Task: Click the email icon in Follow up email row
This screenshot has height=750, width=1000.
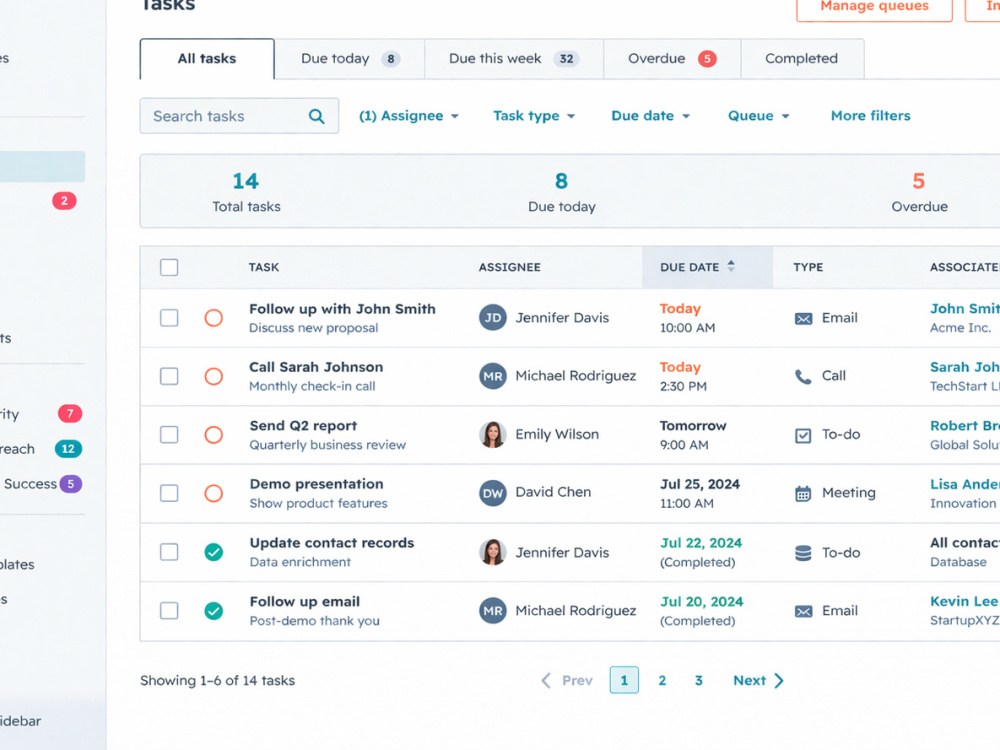Action: (x=803, y=612)
